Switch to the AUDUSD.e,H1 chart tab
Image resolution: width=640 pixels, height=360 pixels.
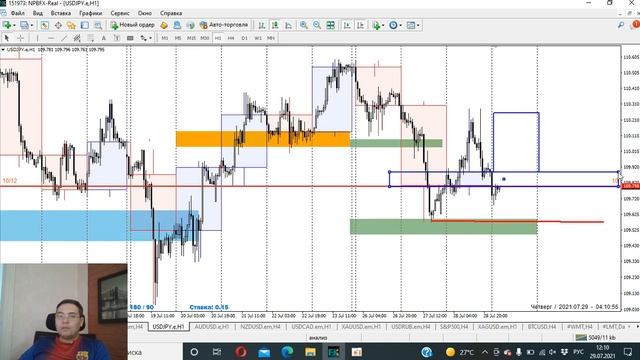pyautogui.click(x=212, y=327)
